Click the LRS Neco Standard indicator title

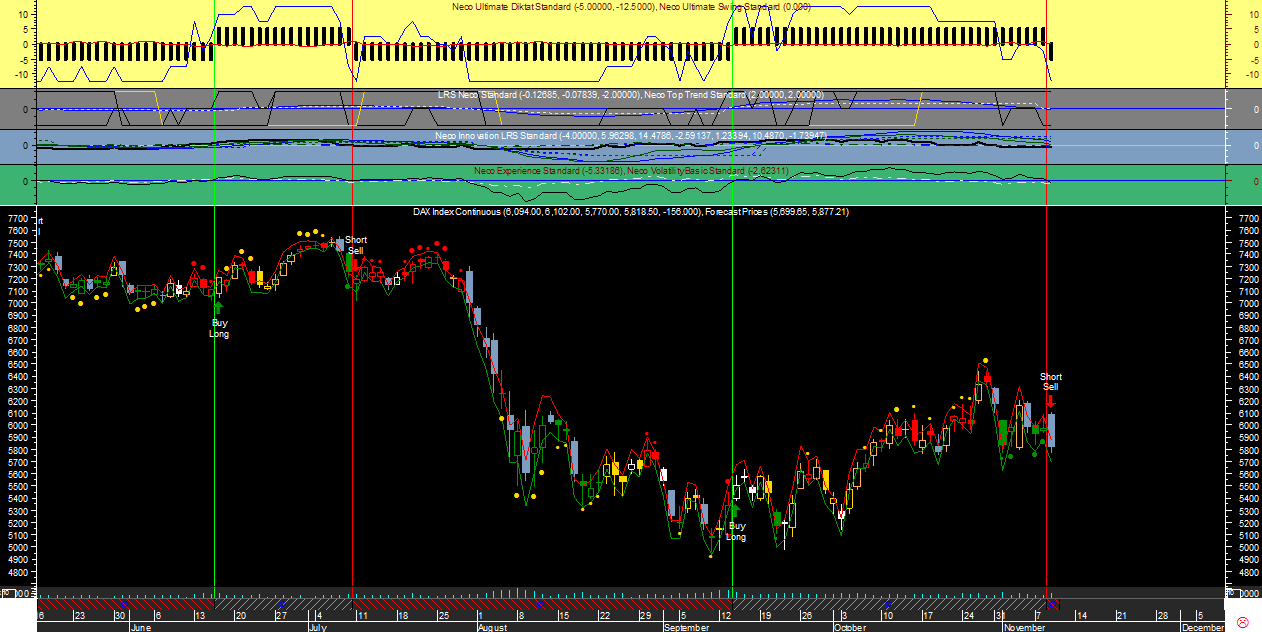click(x=630, y=94)
